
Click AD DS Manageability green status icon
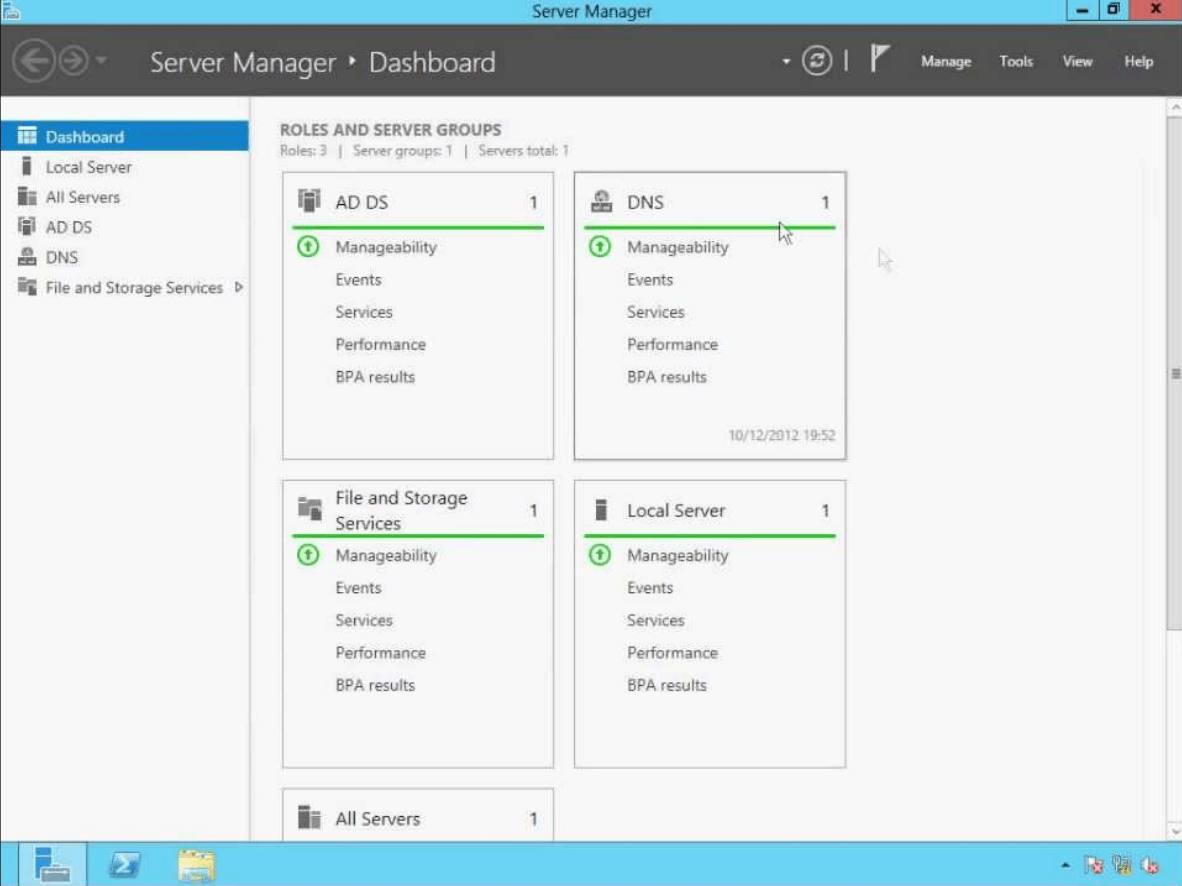pyautogui.click(x=308, y=247)
